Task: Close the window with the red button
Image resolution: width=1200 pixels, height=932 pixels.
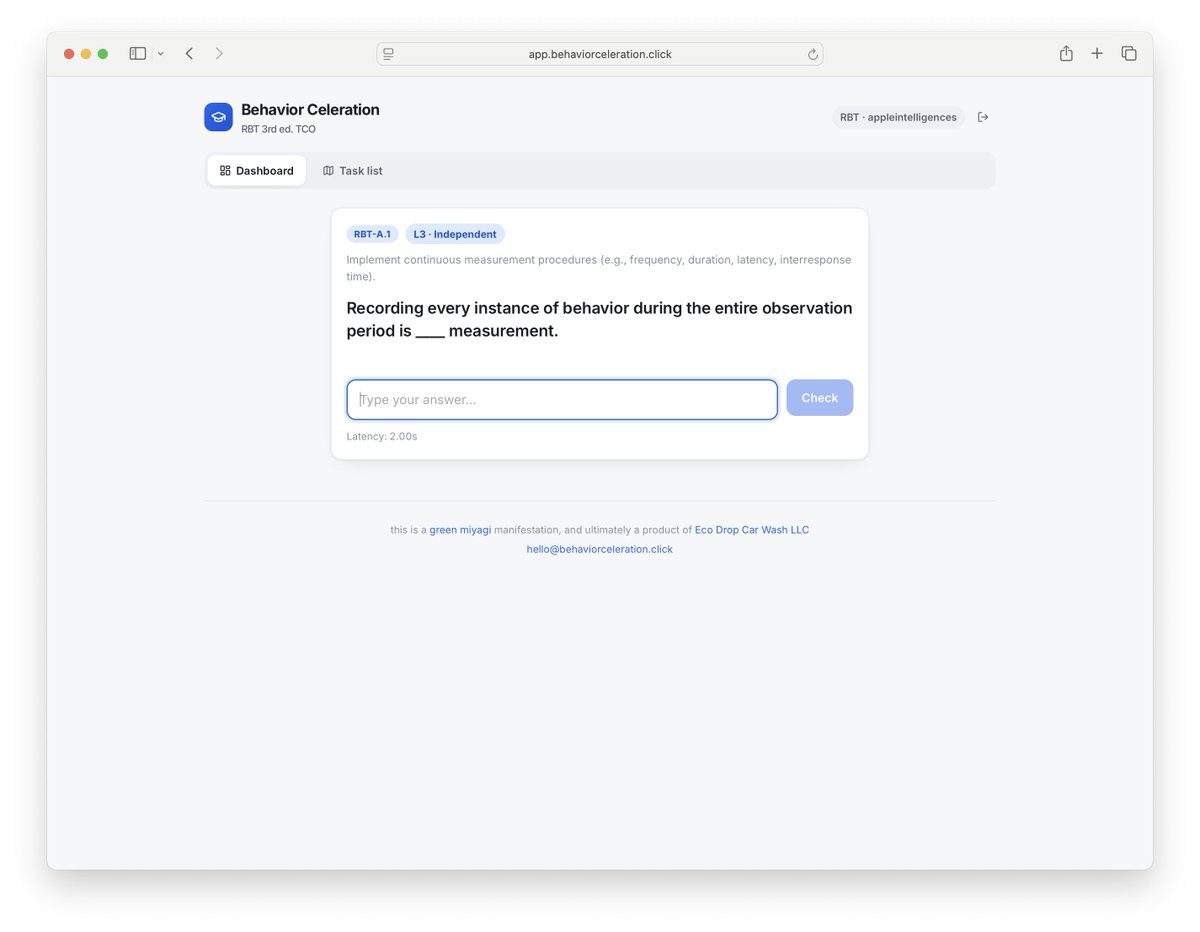Action: point(69,54)
